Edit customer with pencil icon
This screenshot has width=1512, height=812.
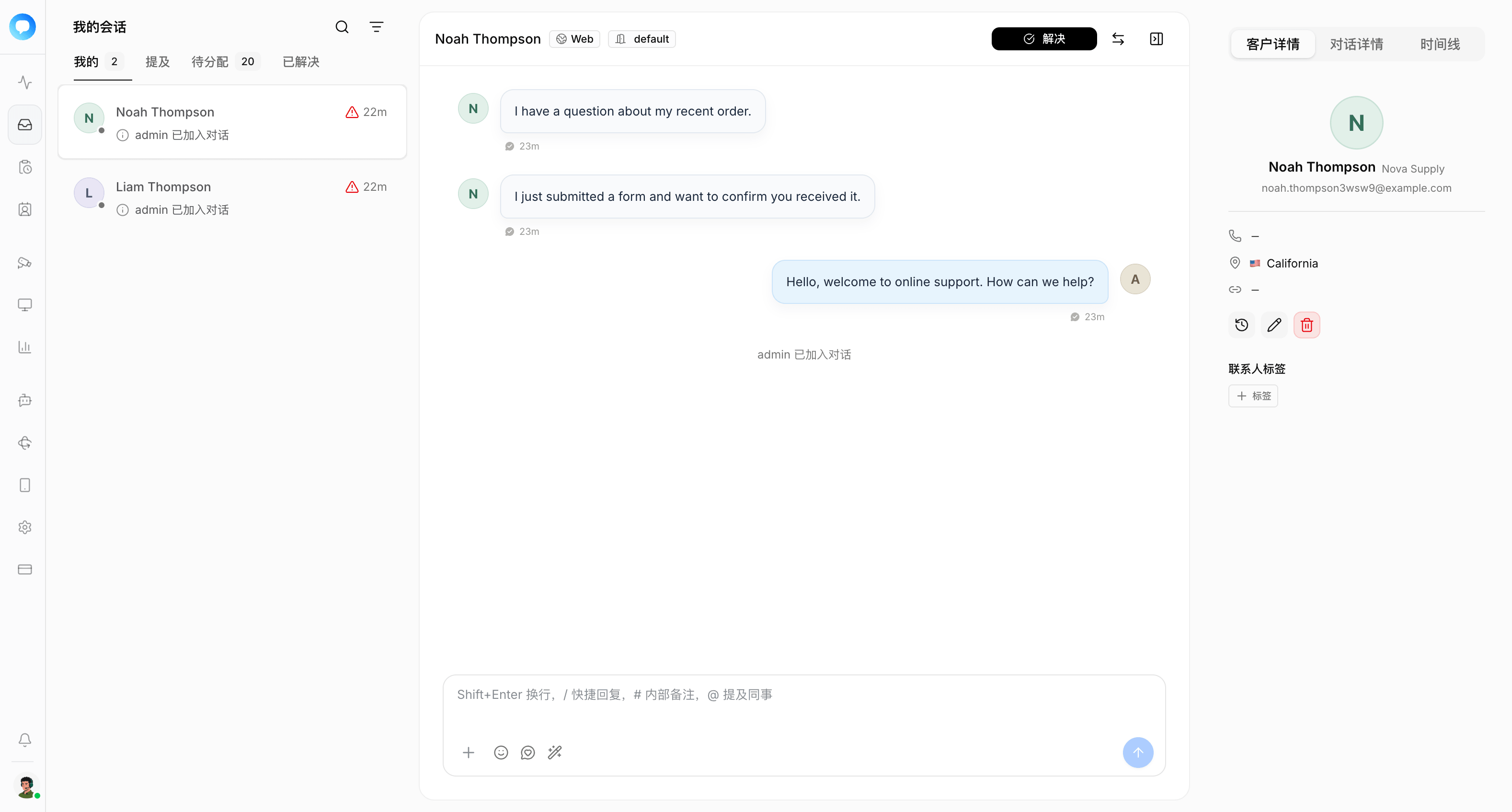tap(1274, 325)
